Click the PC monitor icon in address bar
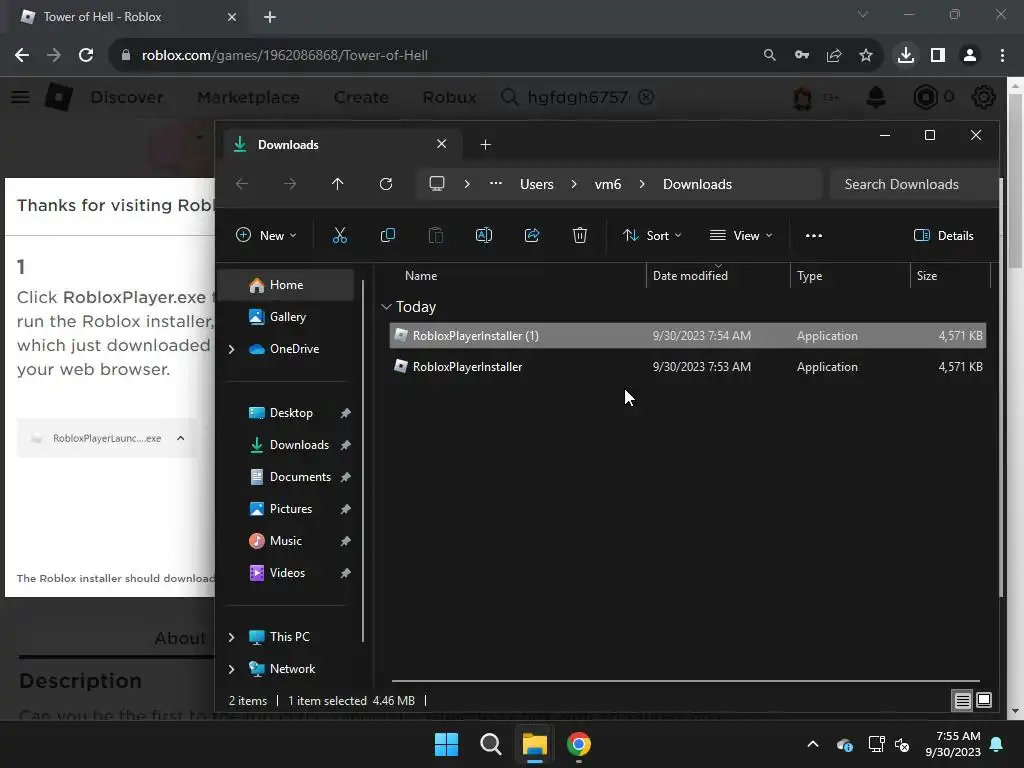This screenshot has width=1024, height=768. click(437, 184)
